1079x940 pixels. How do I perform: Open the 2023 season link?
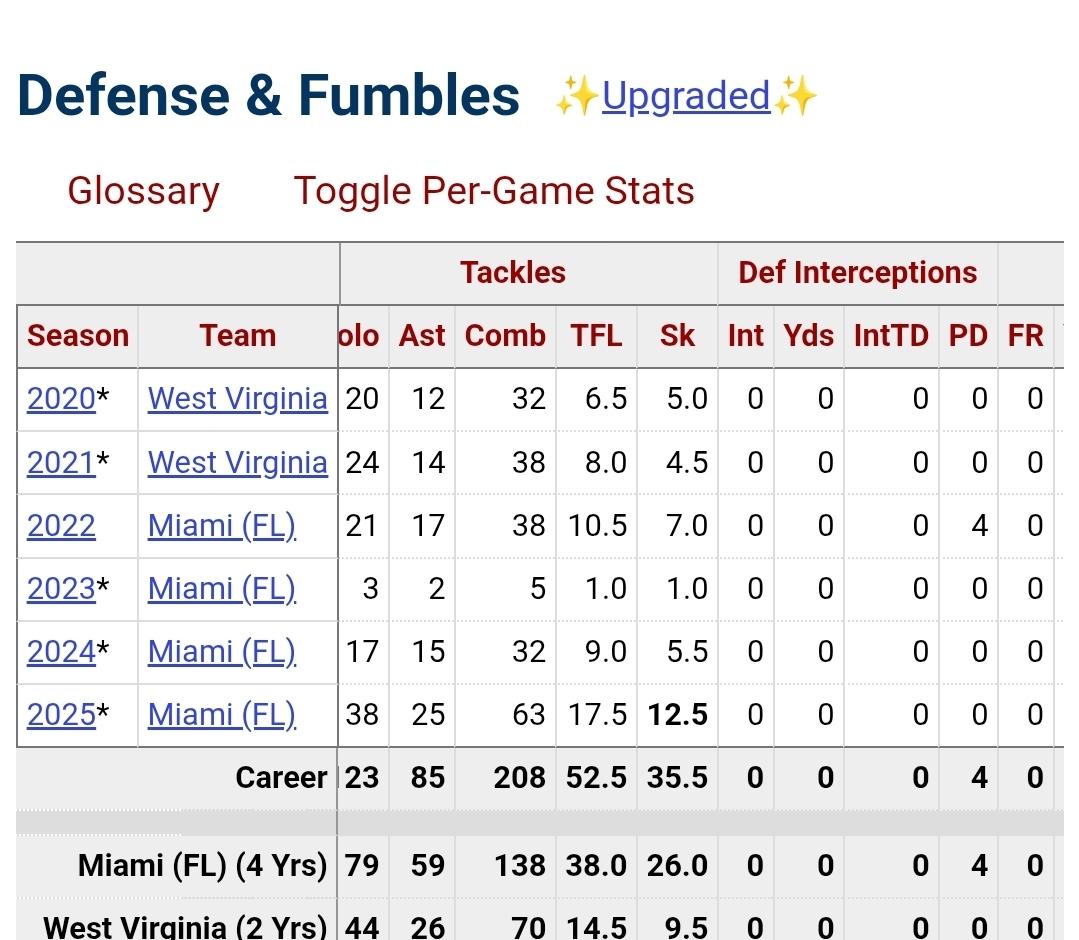tap(61, 588)
